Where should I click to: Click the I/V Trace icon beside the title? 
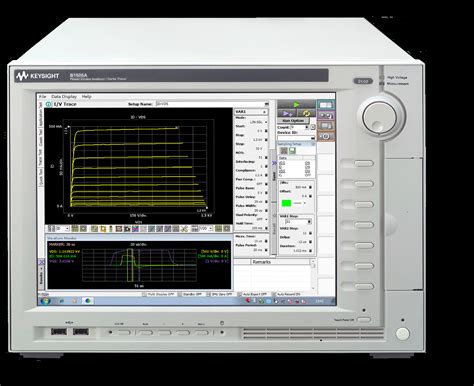pyautogui.click(x=48, y=104)
